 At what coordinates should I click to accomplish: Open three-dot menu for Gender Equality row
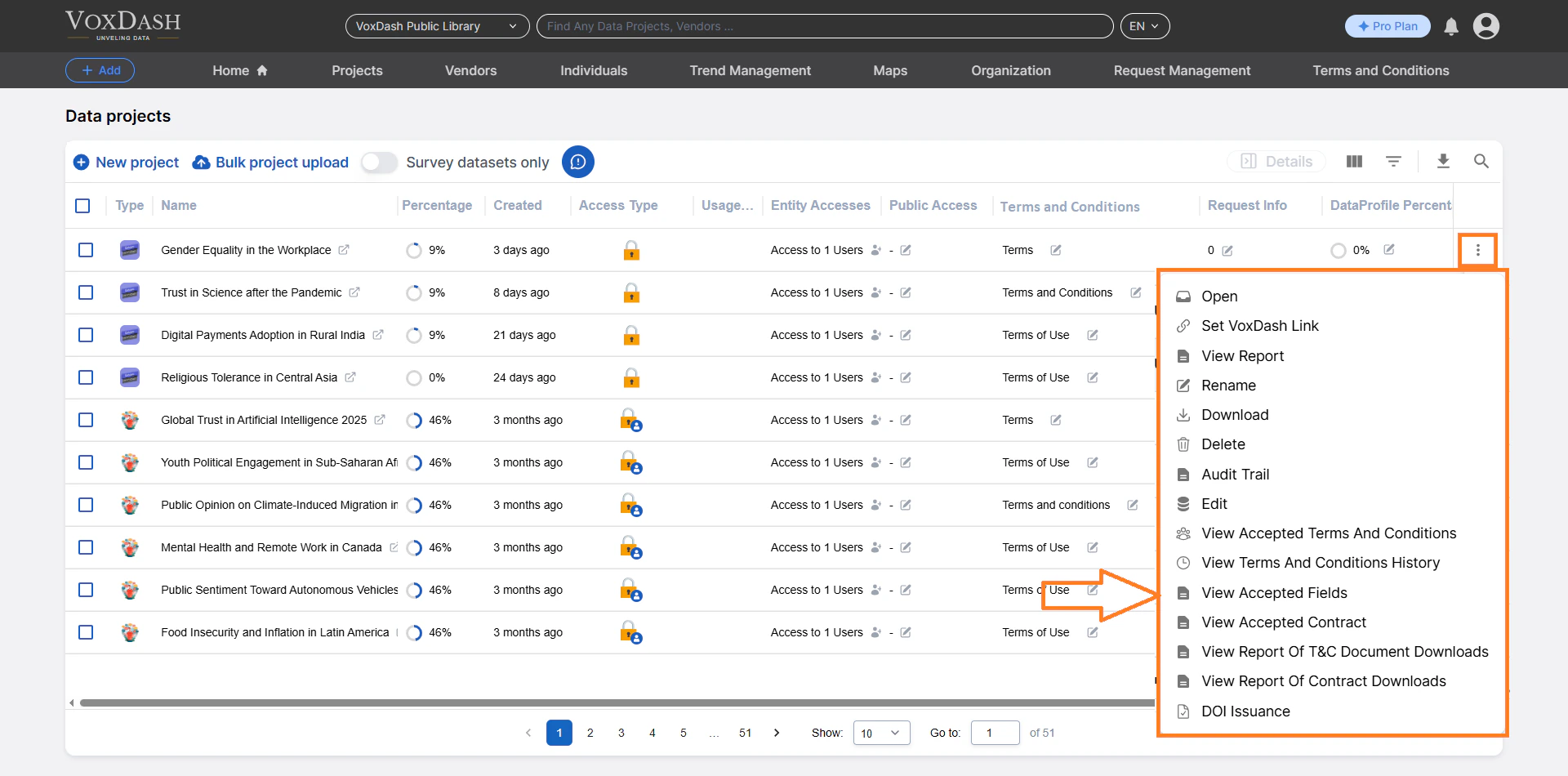pyautogui.click(x=1478, y=251)
